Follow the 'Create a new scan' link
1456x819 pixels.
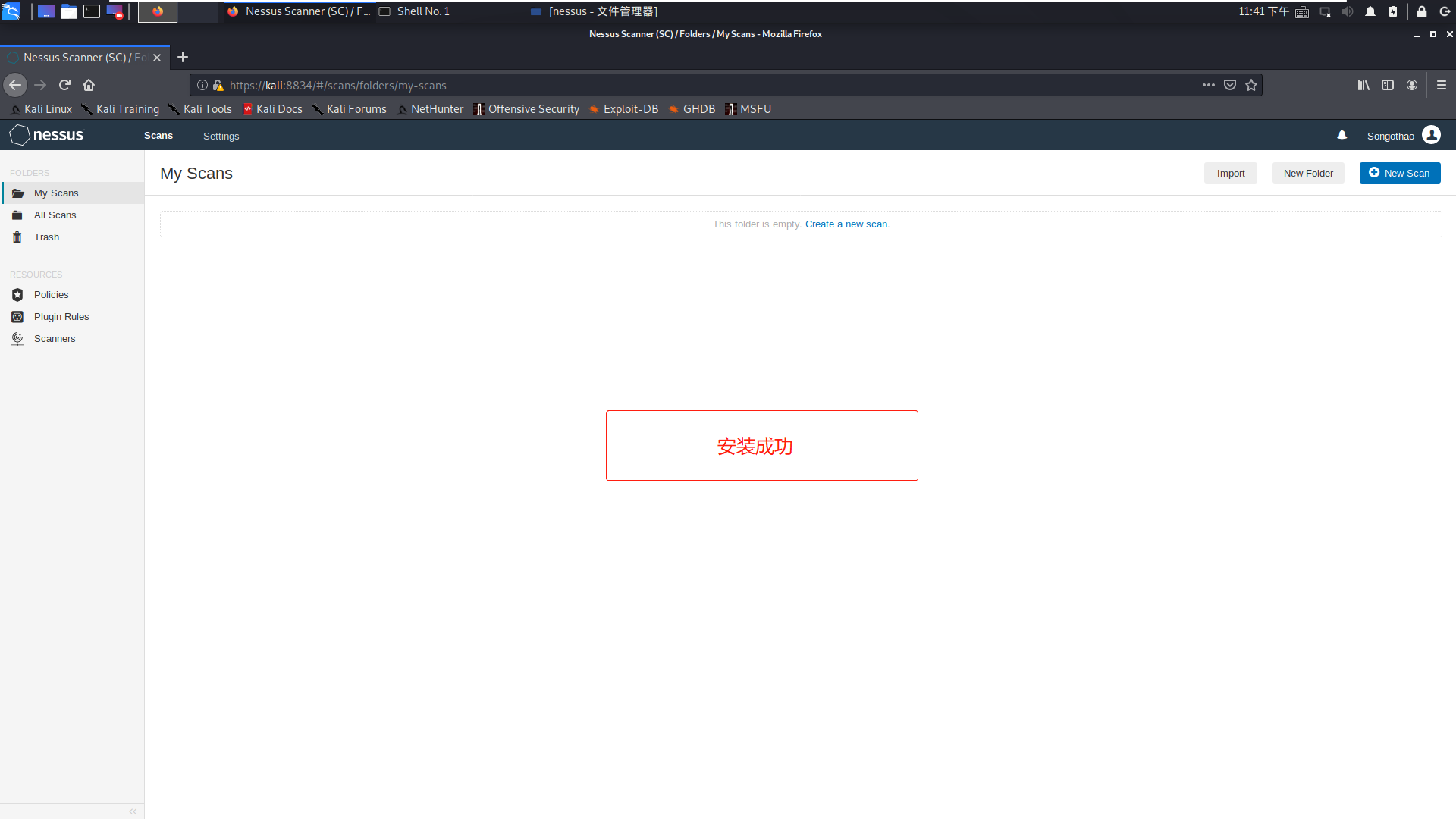tap(846, 224)
